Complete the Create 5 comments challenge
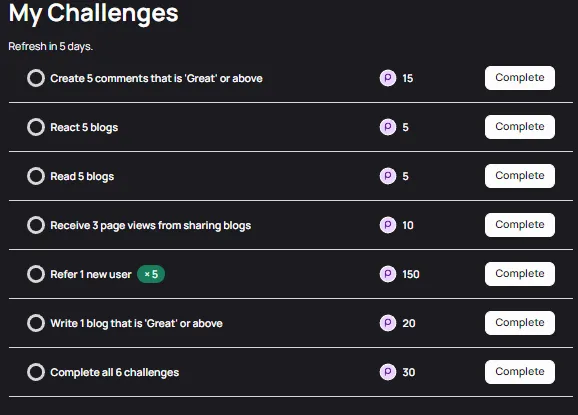The height and width of the screenshot is (415, 578). pos(520,78)
